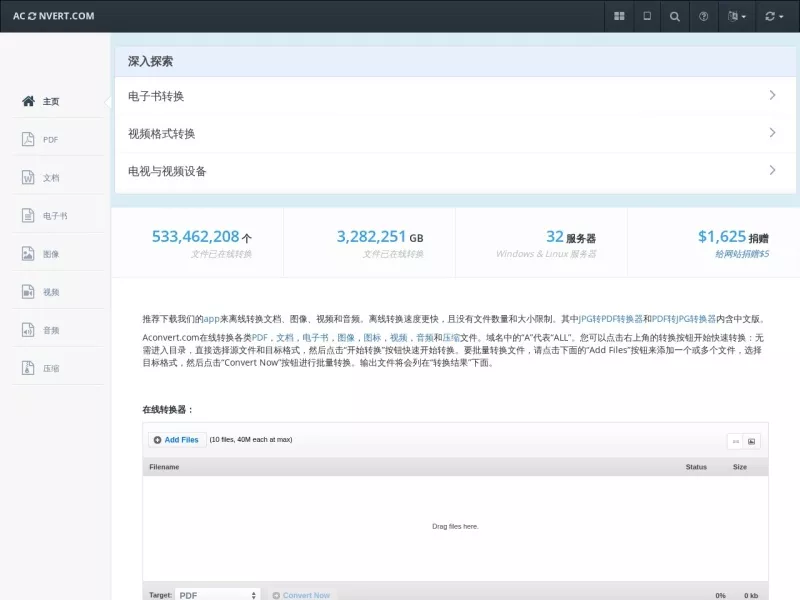Open the PDF转JPG转换器 link
The image size is (800, 600).
tap(684, 319)
